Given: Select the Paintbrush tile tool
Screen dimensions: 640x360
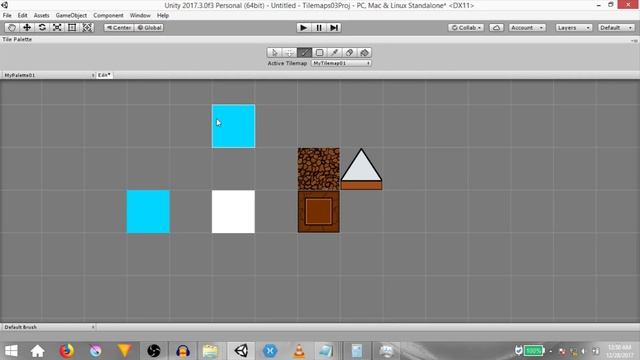Looking at the screenshot, I should point(304,53).
